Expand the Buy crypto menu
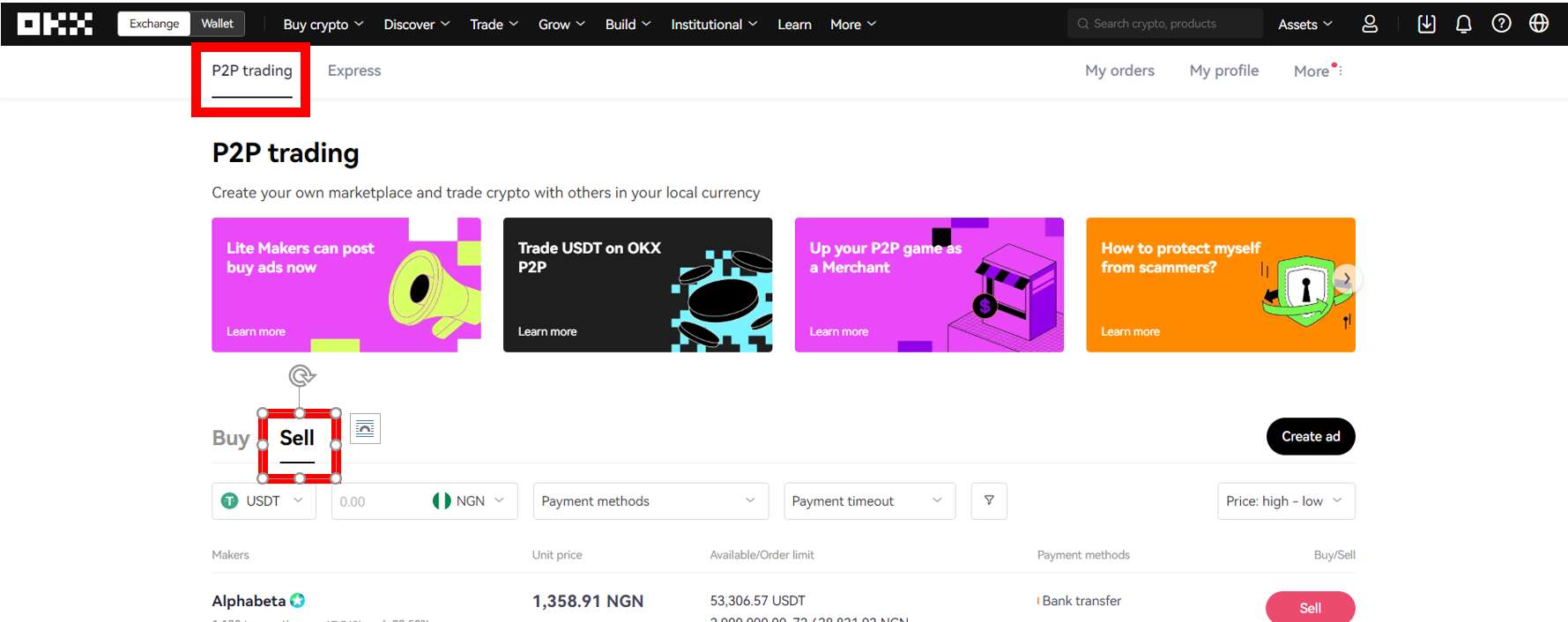 pos(323,25)
